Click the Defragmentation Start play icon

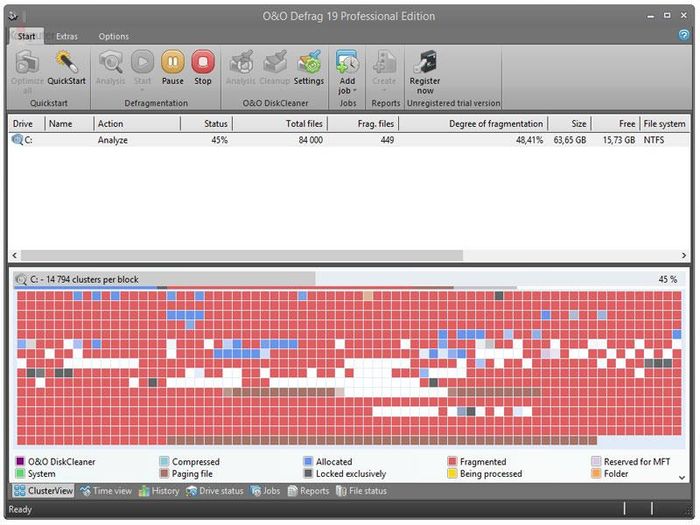tap(142, 62)
